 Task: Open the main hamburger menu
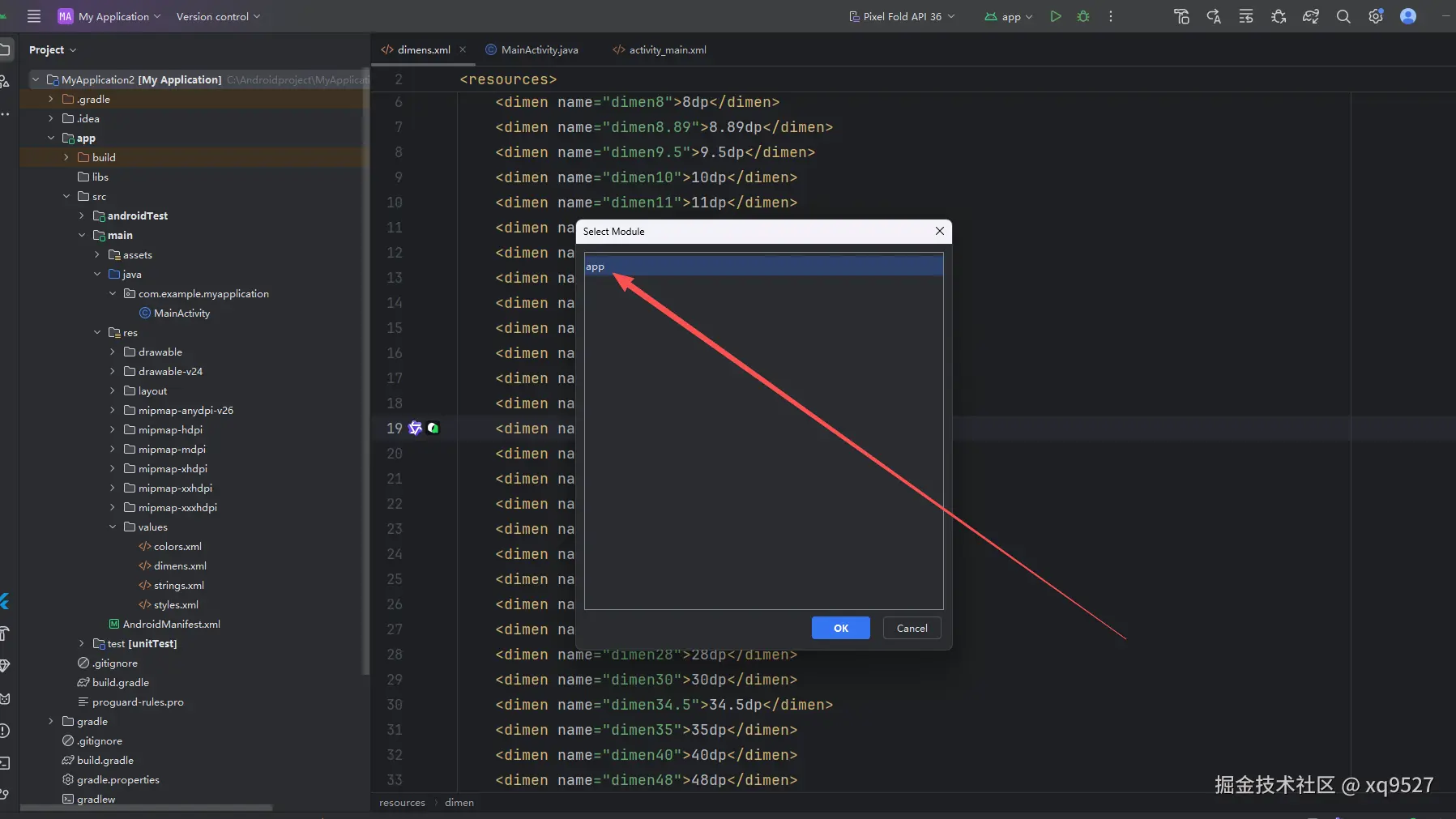34,16
